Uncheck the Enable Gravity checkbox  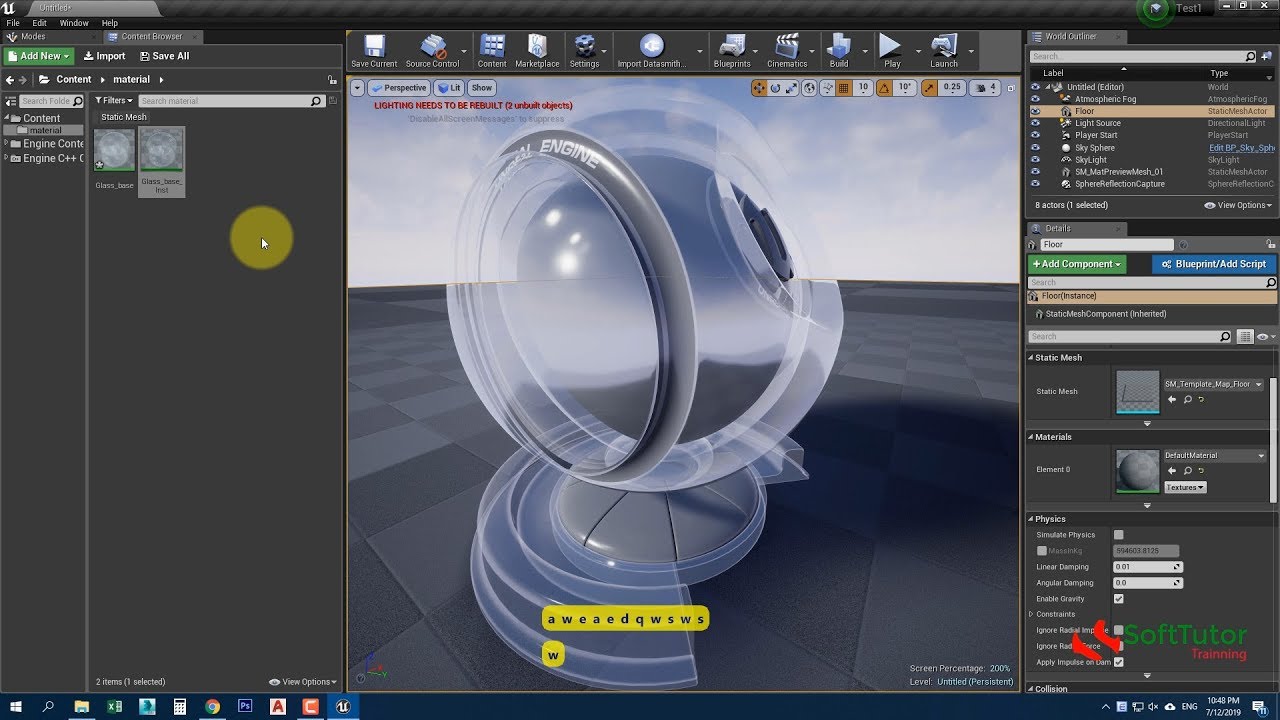(x=1119, y=599)
